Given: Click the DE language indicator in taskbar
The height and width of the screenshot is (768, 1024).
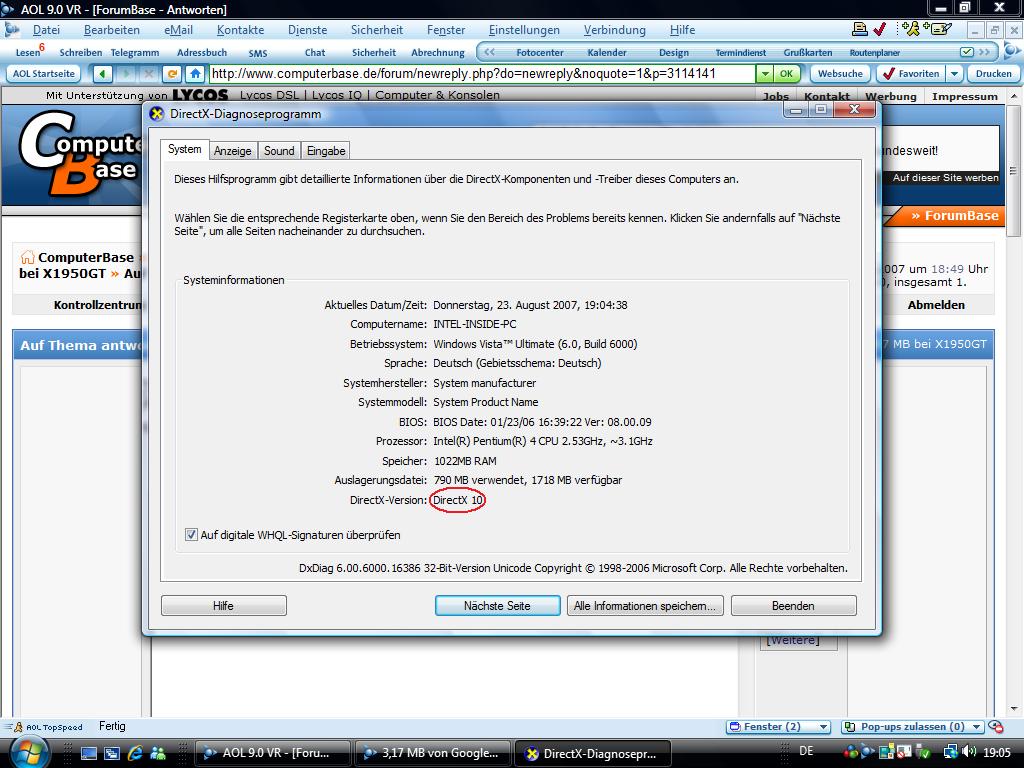Looking at the screenshot, I should tap(807, 751).
